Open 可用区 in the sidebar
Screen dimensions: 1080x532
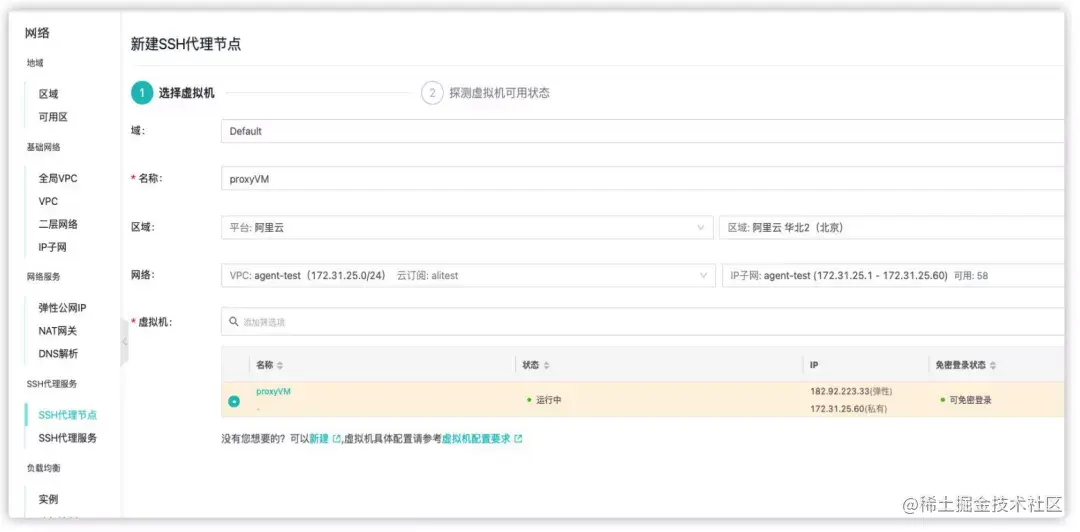click(53, 117)
